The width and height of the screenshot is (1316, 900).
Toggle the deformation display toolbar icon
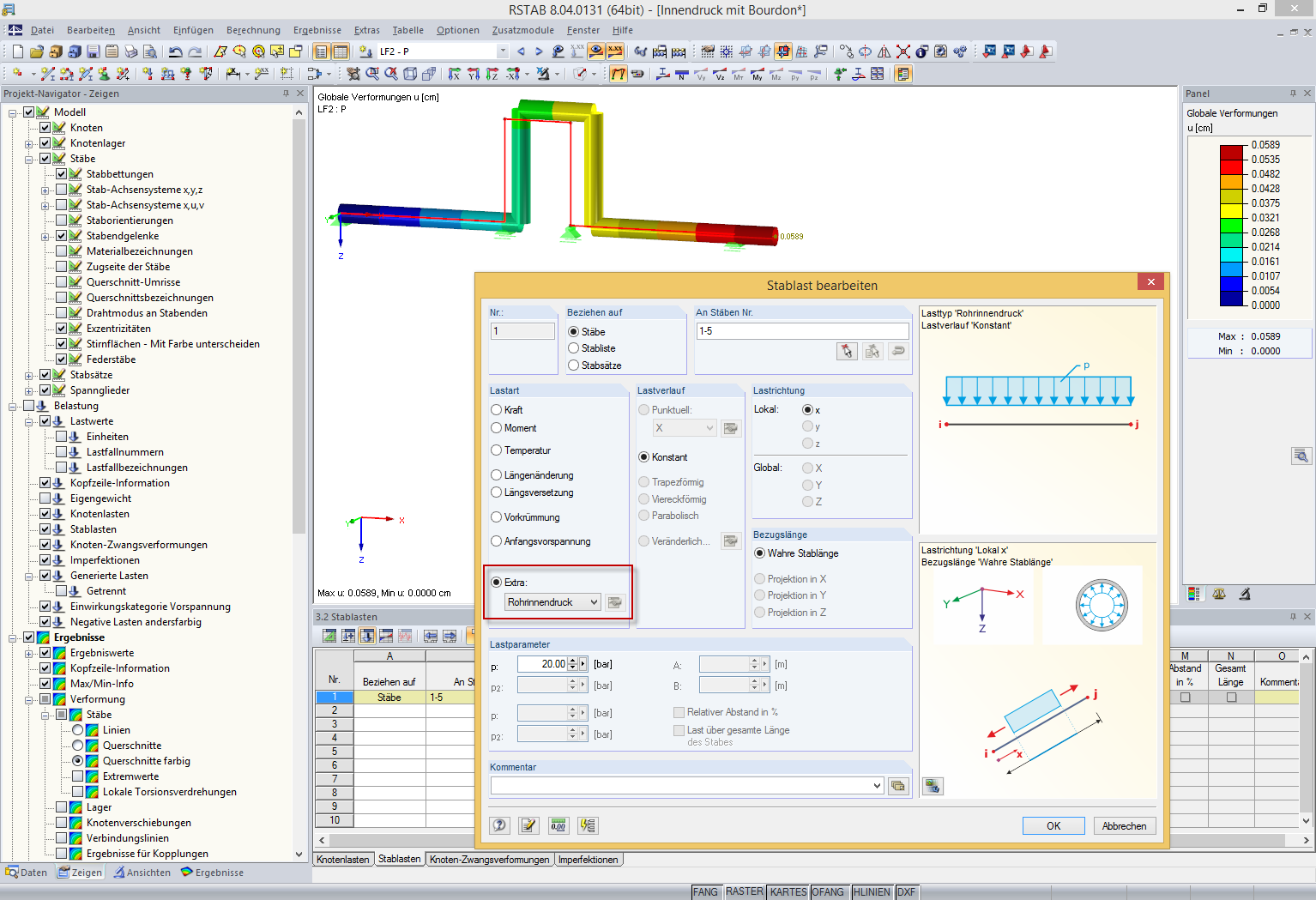tap(619, 74)
